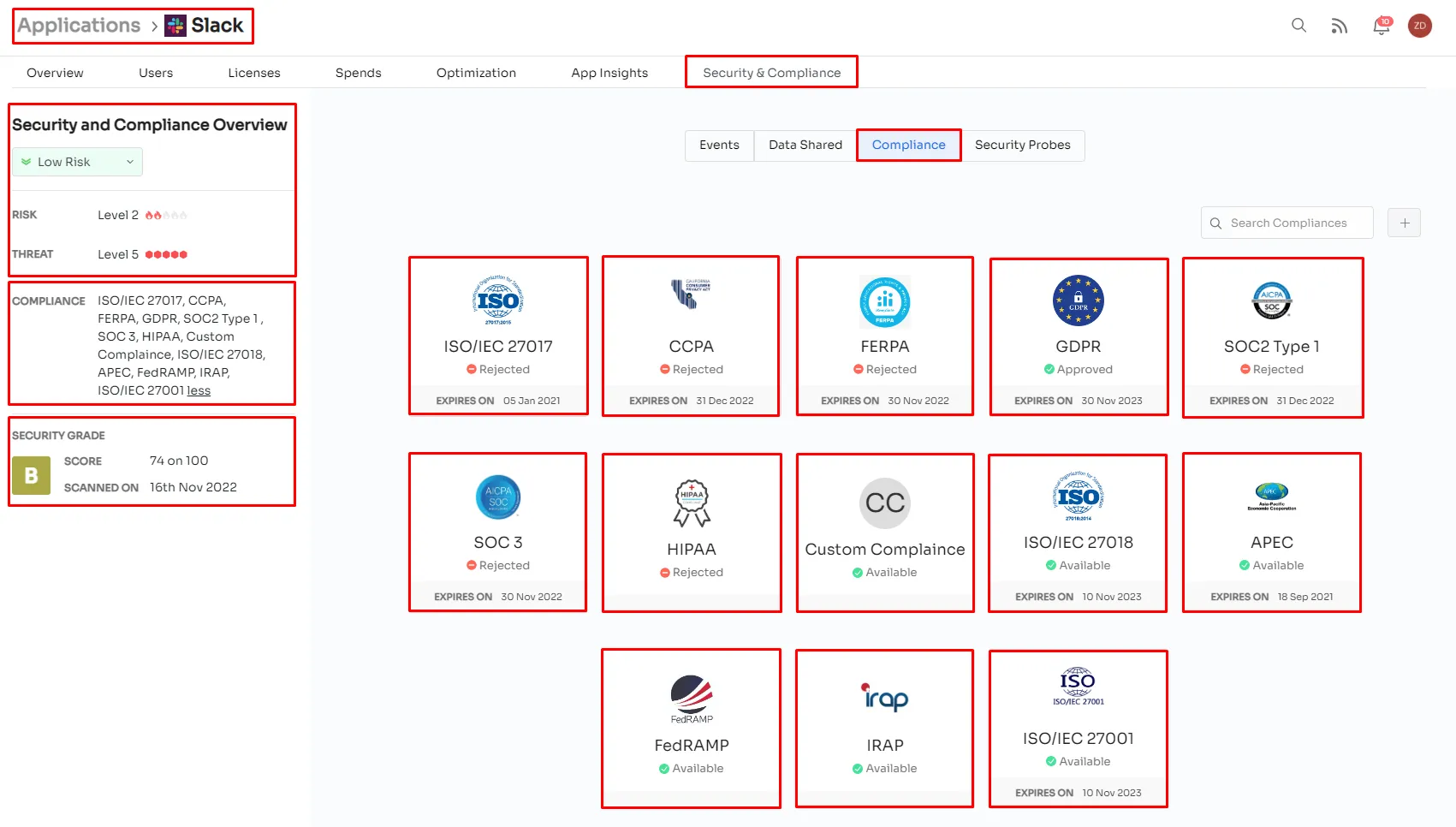Open the RSS feed icon
Viewport: 1456px width, 827px height.
tap(1340, 27)
